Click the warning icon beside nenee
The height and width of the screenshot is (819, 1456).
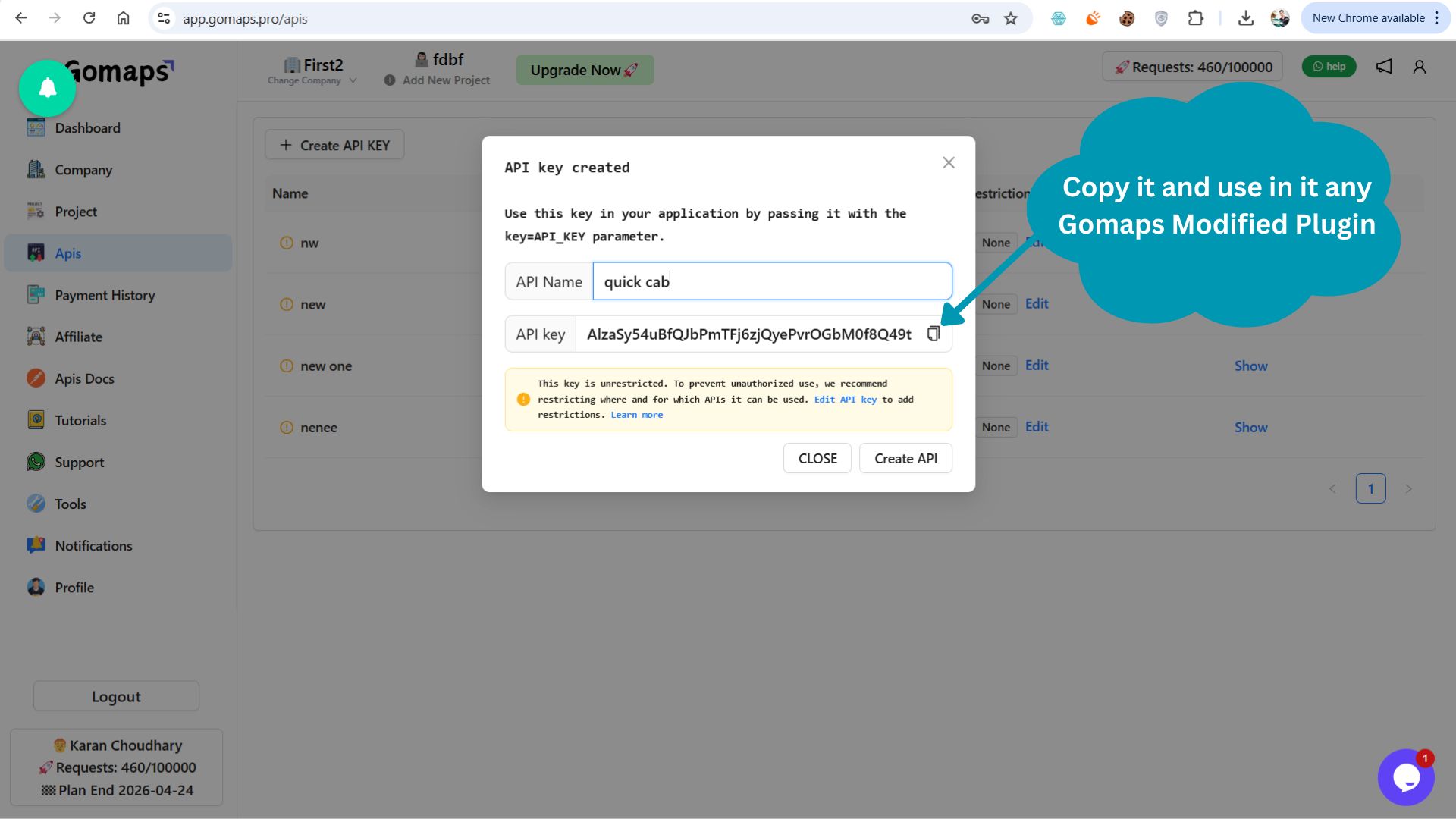pyautogui.click(x=287, y=427)
